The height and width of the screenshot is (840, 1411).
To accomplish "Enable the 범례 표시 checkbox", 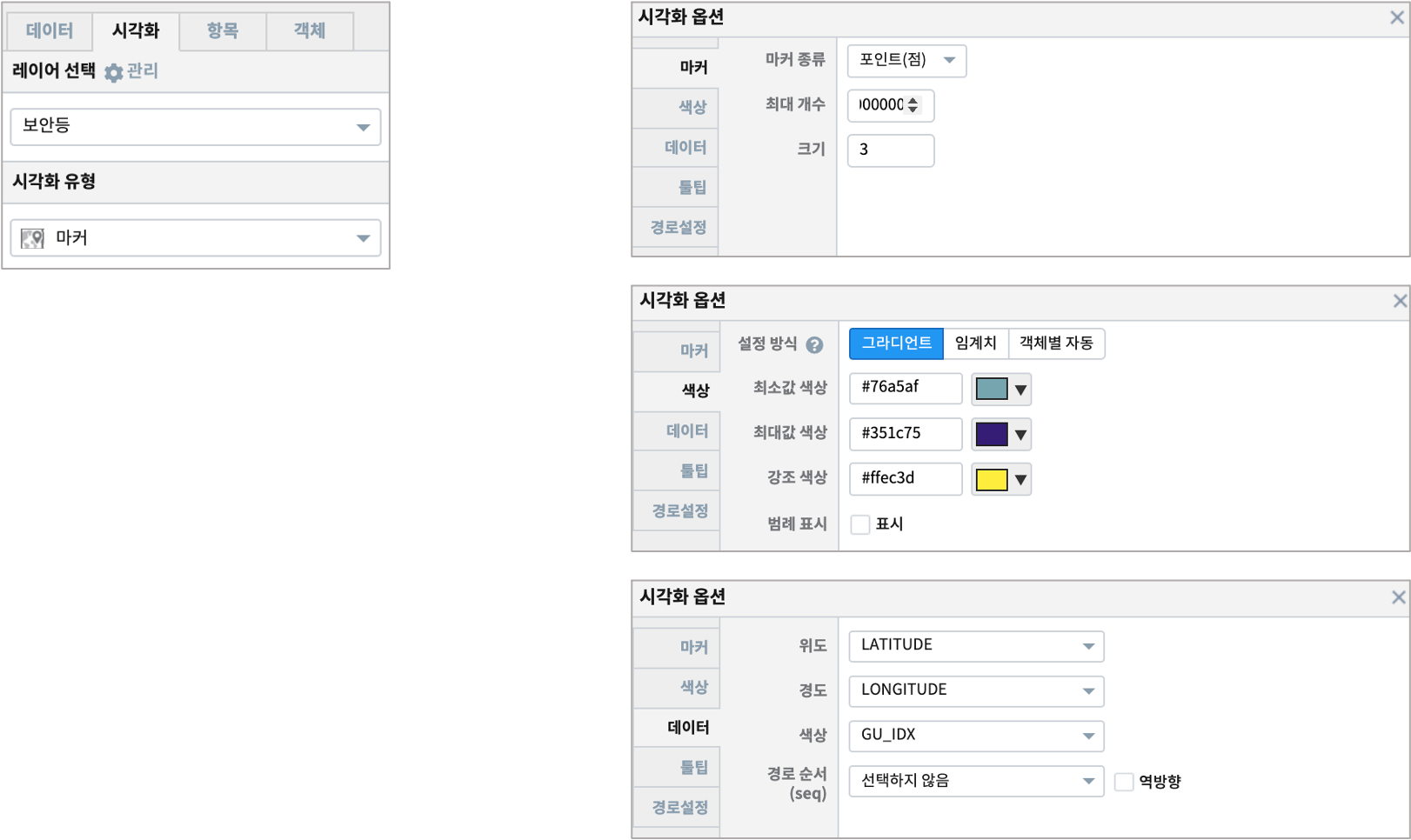I will [860, 524].
